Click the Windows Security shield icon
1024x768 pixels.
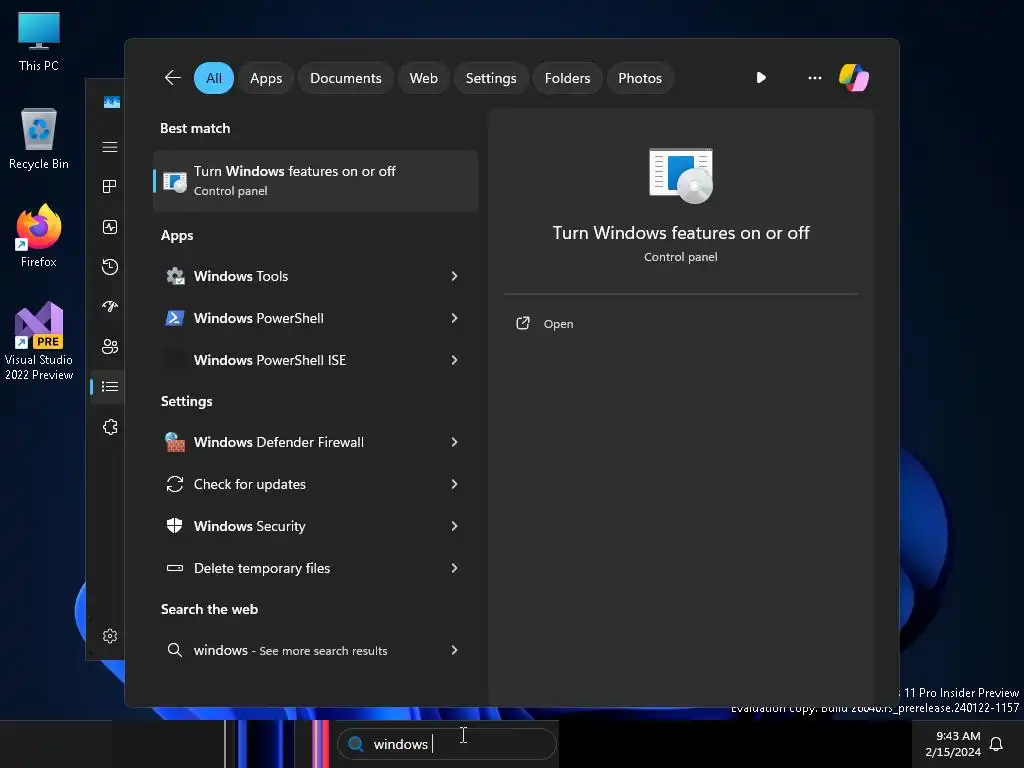(x=174, y=526)
